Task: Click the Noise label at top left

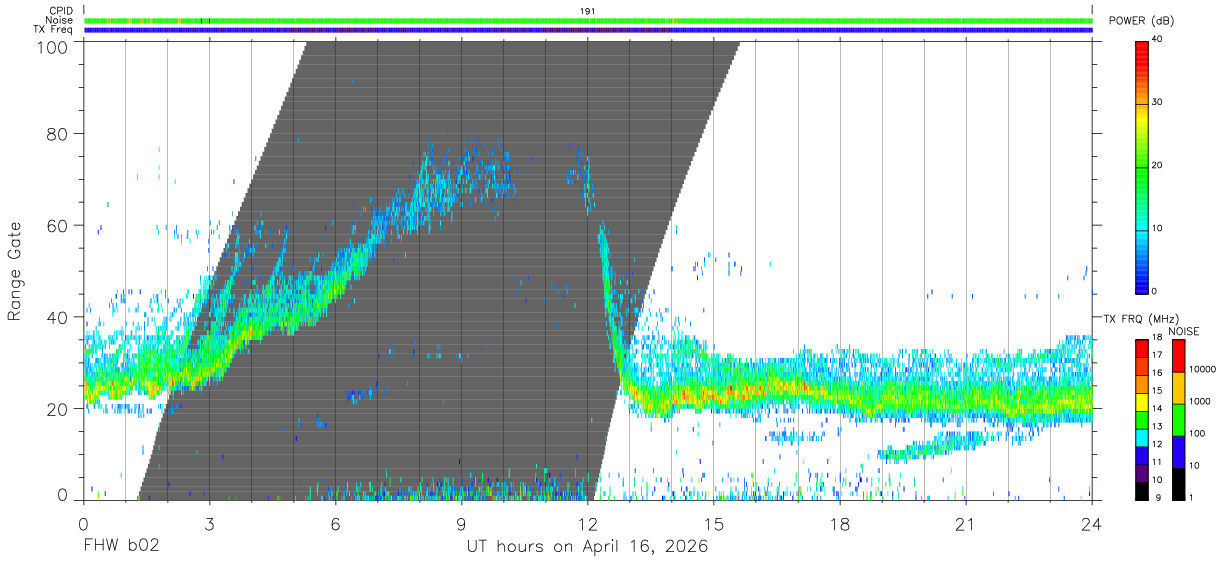Action: (61, 20)
